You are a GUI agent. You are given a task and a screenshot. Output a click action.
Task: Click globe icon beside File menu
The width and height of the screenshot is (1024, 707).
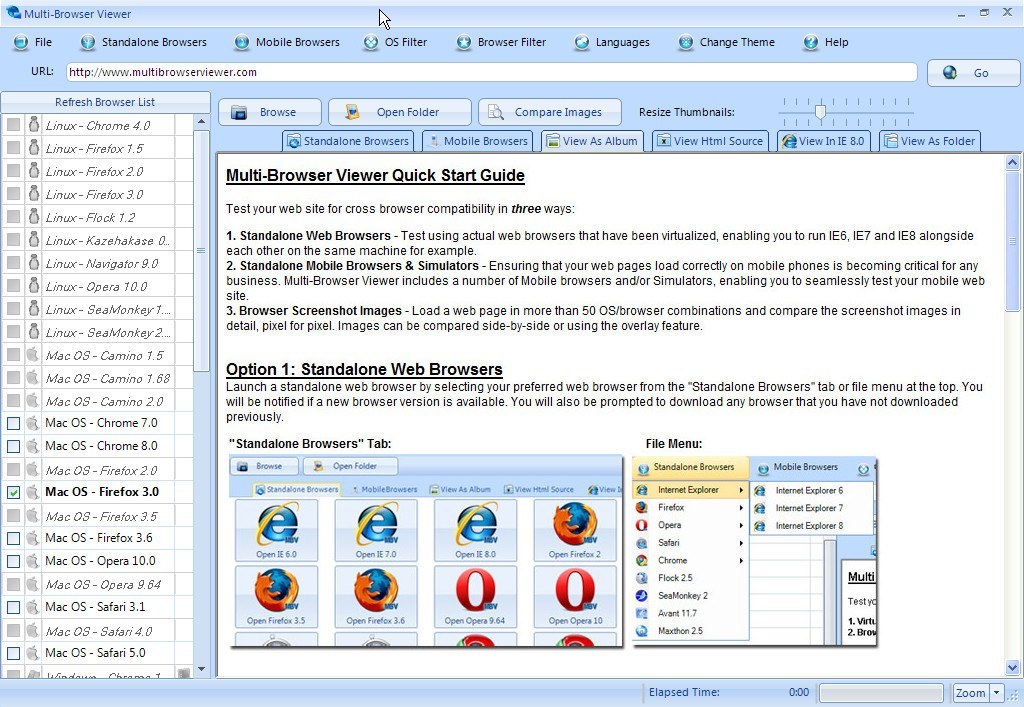pyautogui.click(x=21, y=42)
